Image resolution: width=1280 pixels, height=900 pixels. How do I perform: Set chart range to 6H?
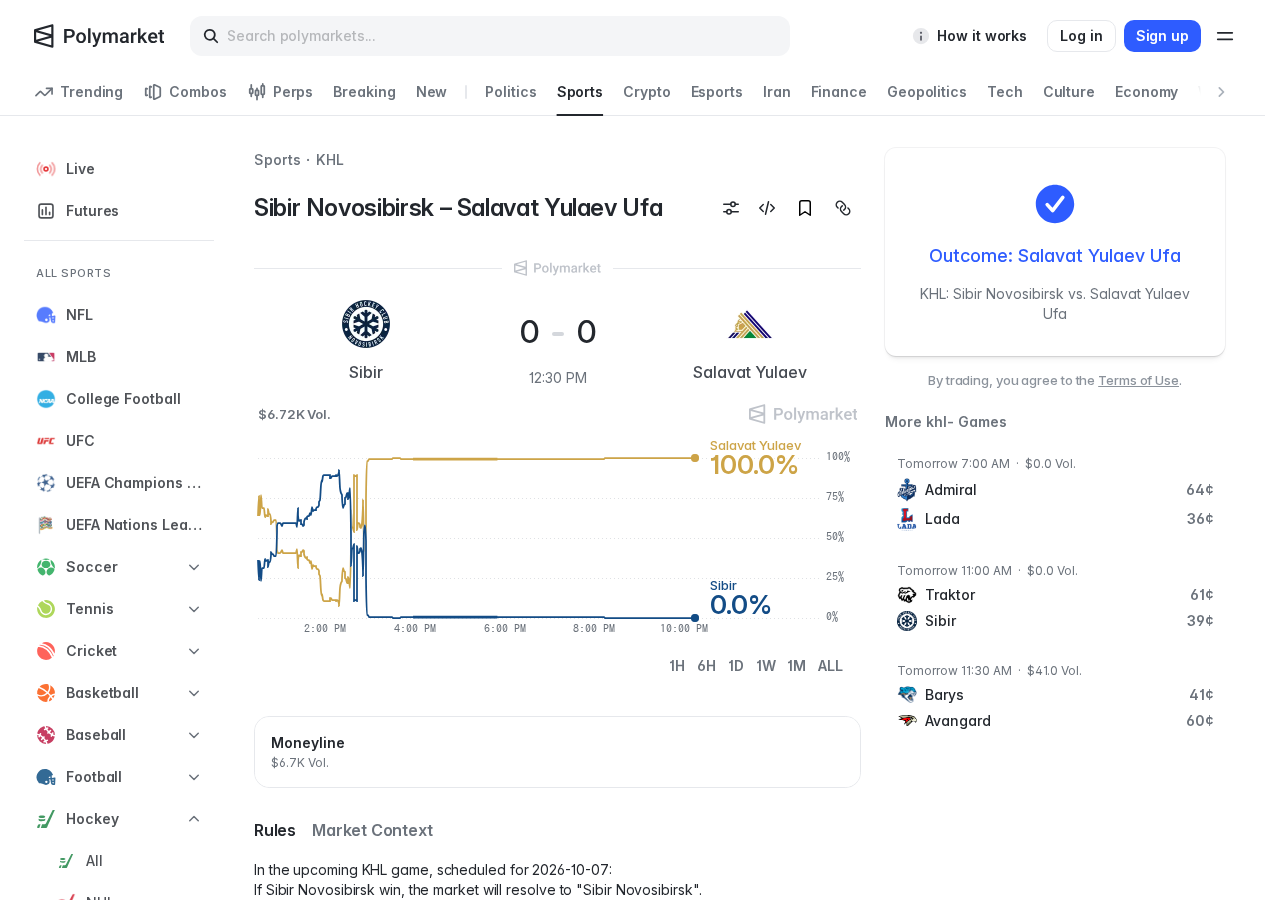point(706,666)
